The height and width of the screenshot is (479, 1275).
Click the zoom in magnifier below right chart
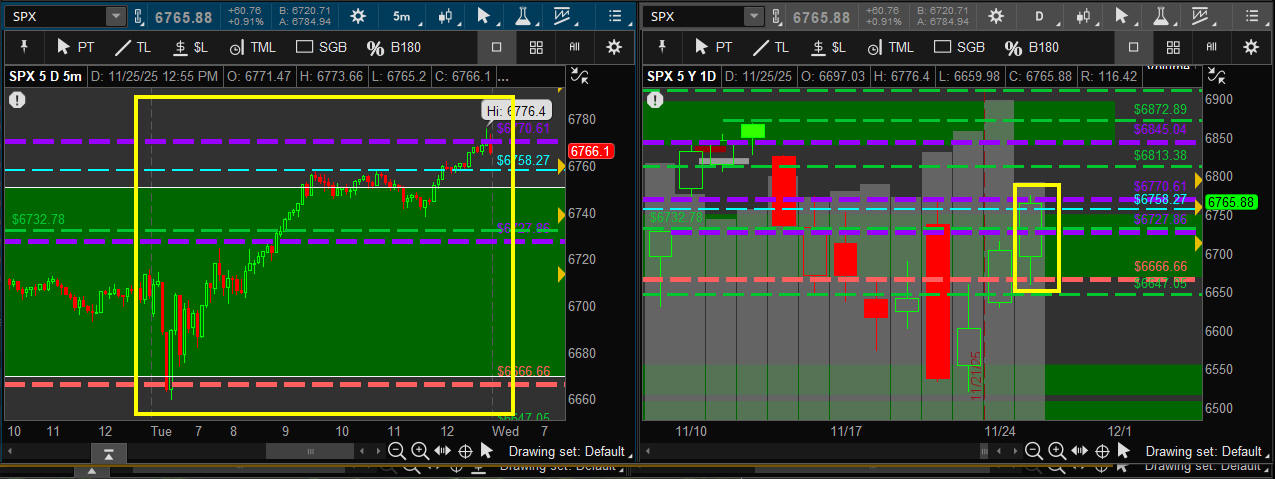pos(1058,451)
